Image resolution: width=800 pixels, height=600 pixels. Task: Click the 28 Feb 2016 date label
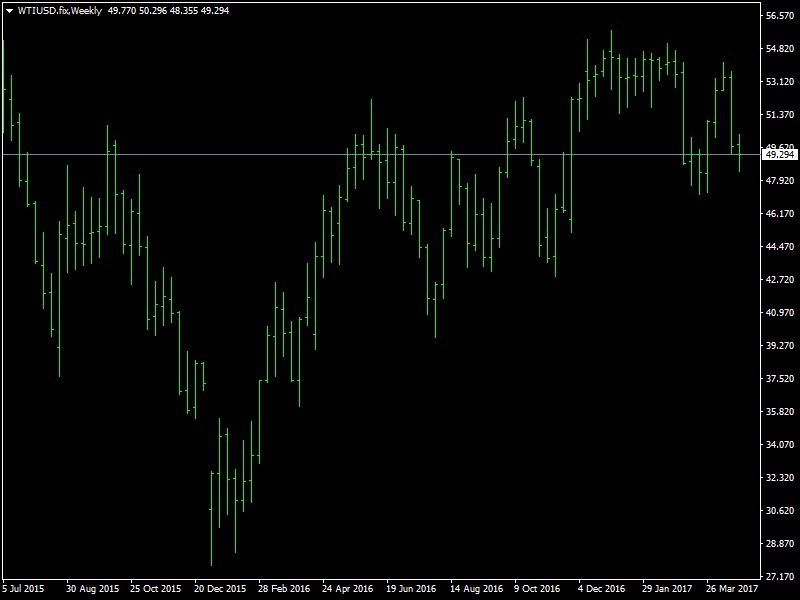(x=284, y=589)
